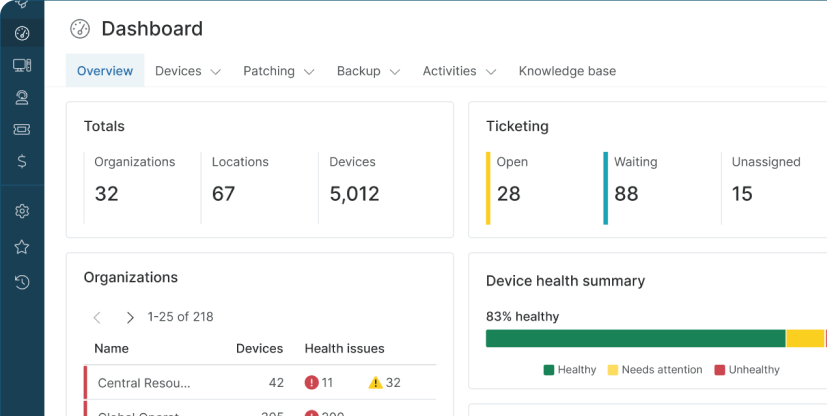Expand the Devices tab chevron
Screen dimensions: 827x416
(x=215, y=72)
